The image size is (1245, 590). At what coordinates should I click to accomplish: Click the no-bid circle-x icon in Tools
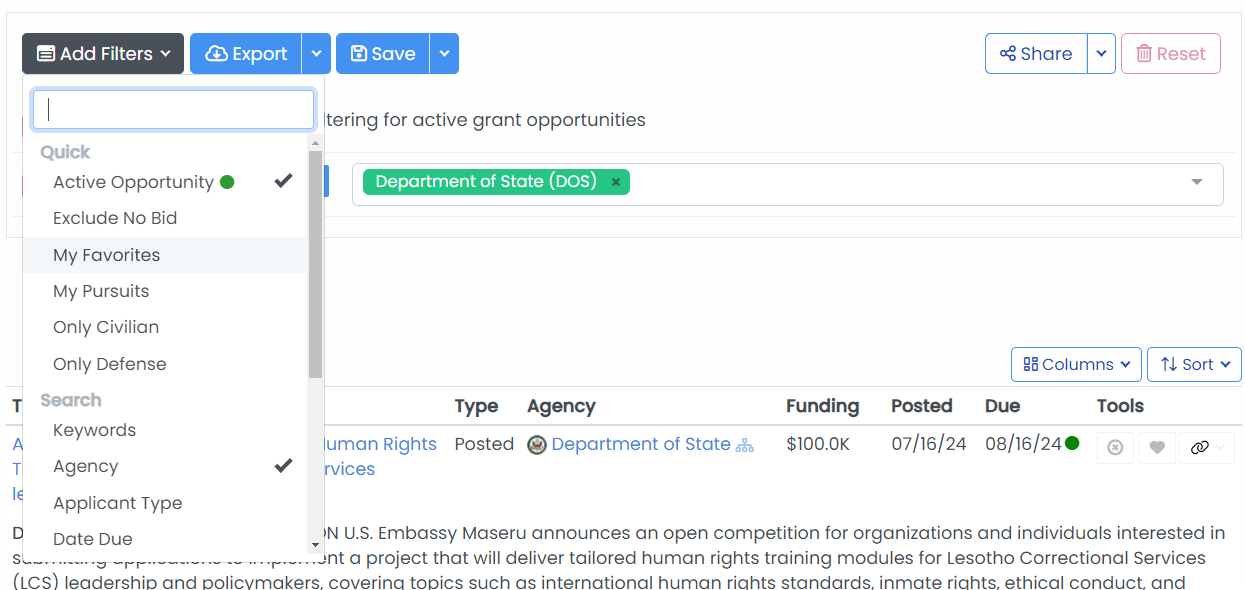click(1115, 448)
